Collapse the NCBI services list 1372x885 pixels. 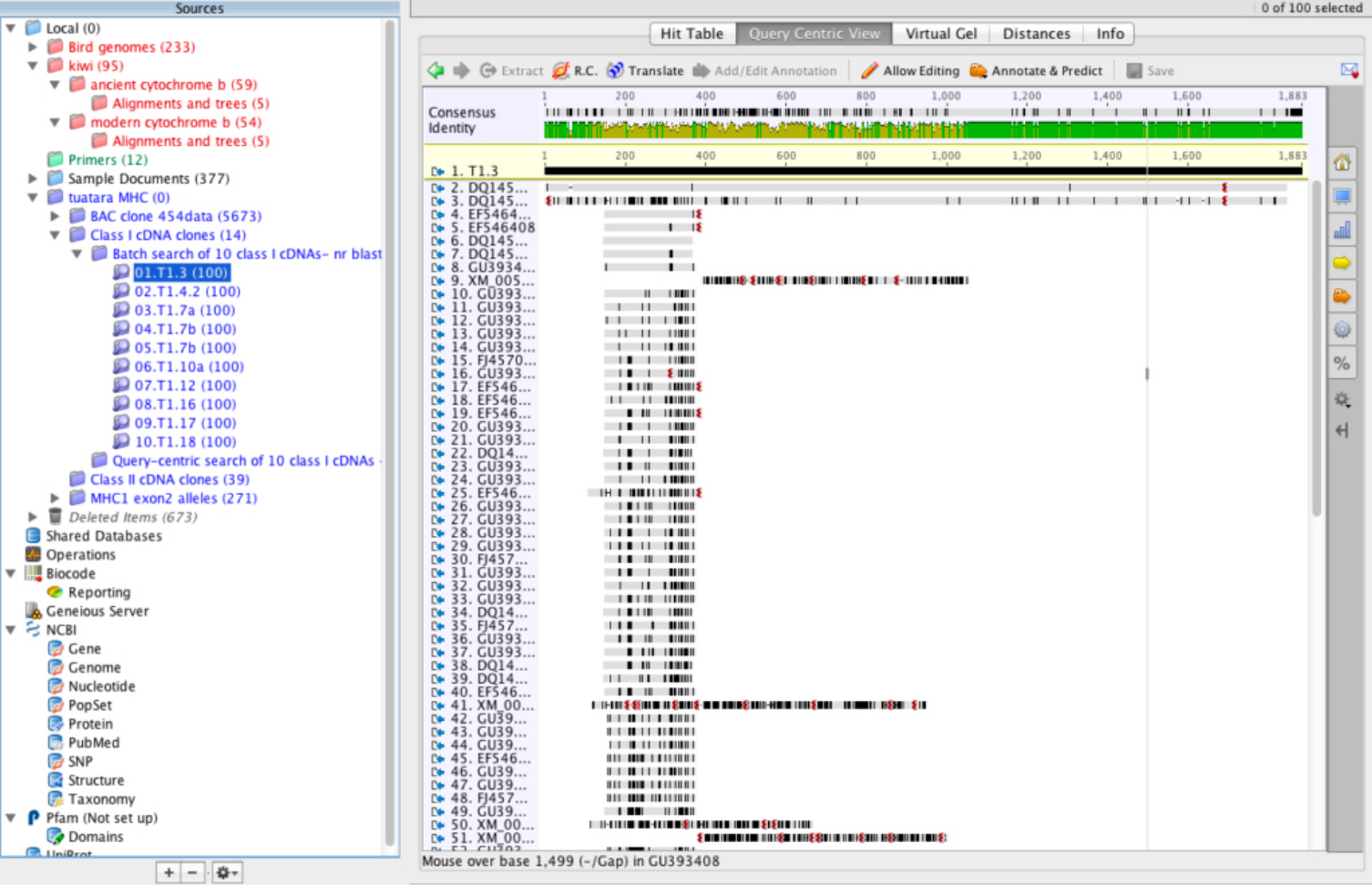(11, 630)
